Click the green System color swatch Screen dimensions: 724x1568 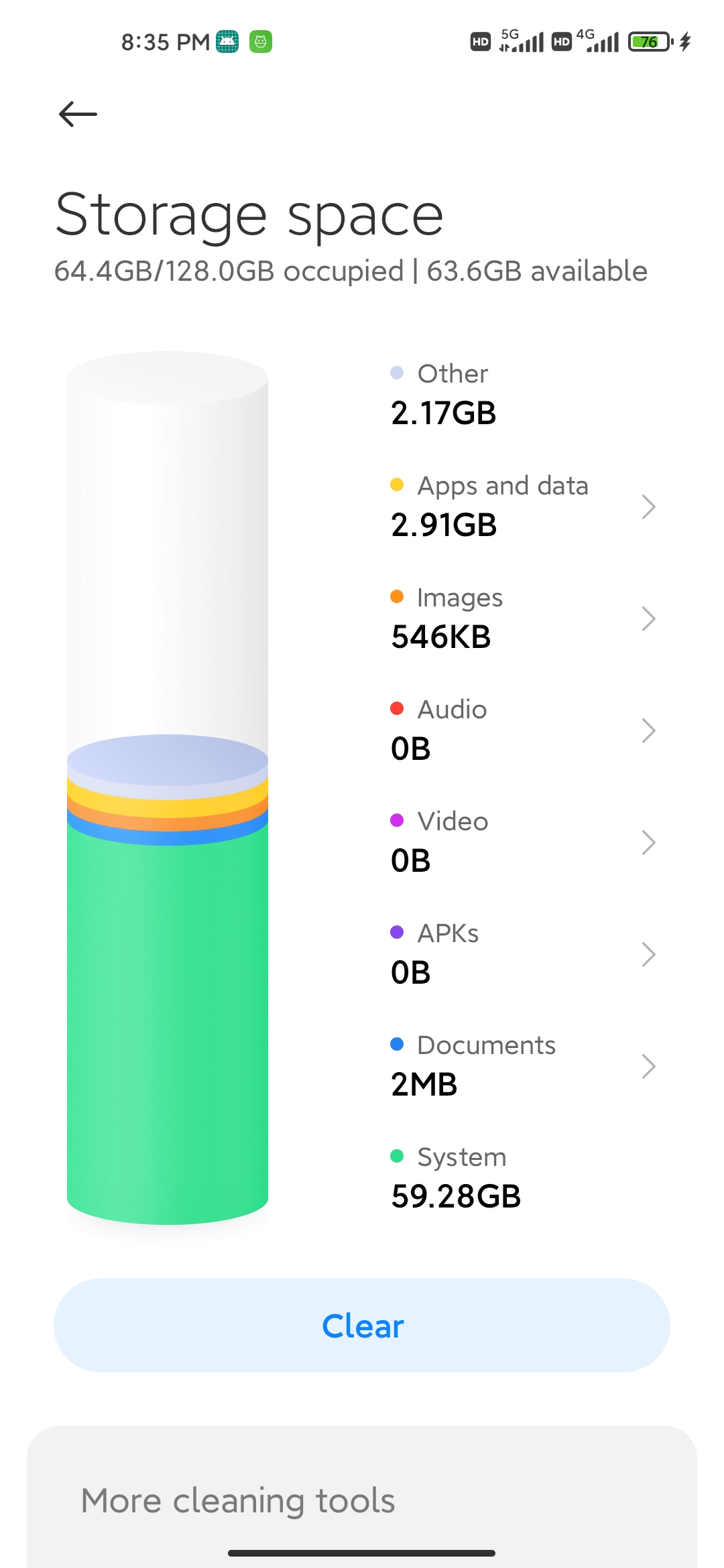[395, 1156]
